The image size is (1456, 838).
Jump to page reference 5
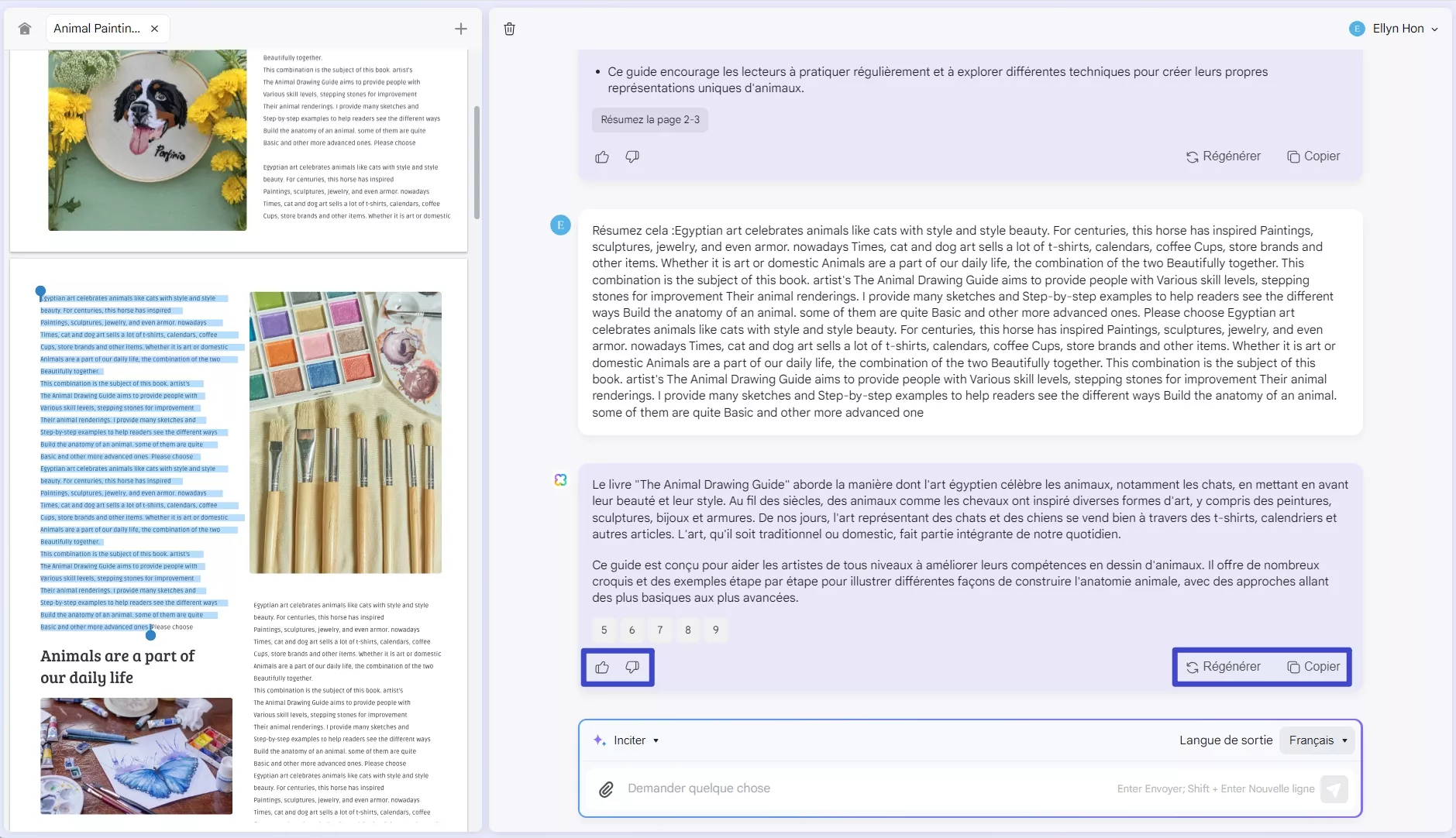click(604, 630)
